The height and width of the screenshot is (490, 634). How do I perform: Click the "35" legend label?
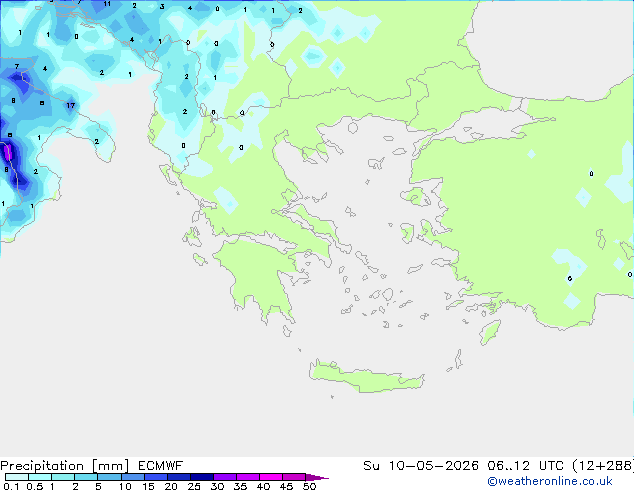point(240,486)
